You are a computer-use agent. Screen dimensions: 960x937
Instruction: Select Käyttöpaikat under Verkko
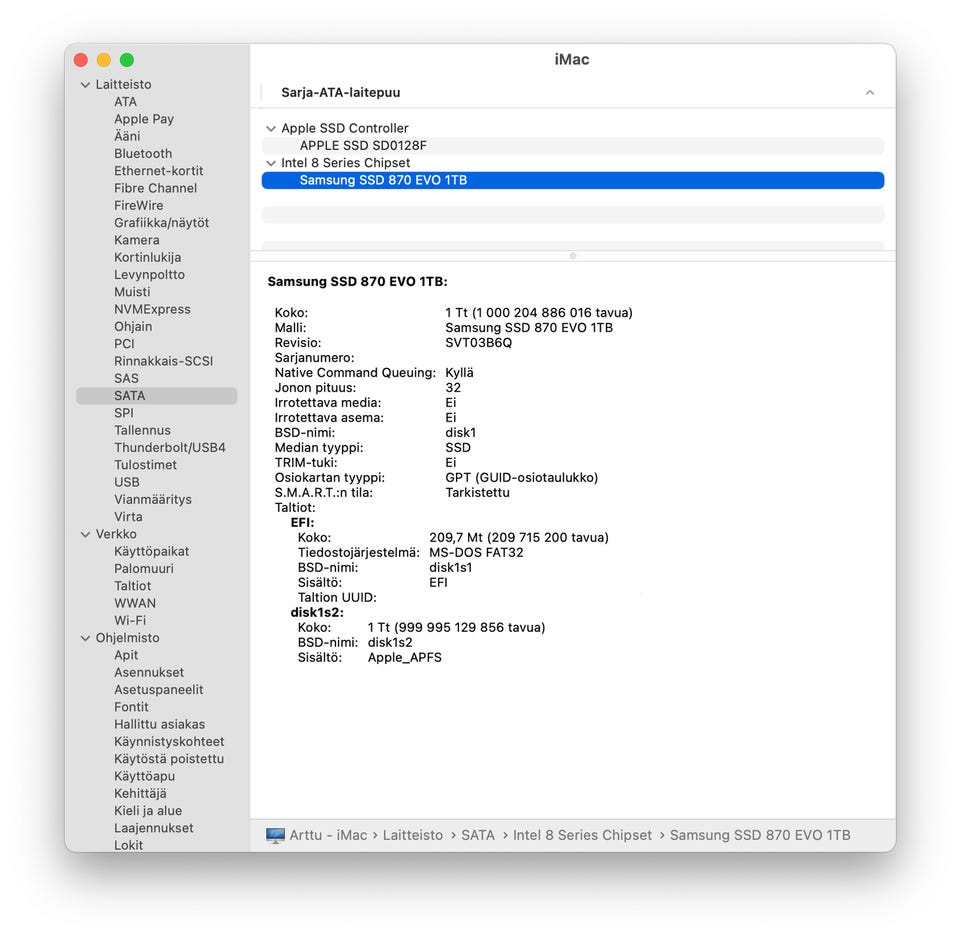pyautogui.click(x=152, y=551)
